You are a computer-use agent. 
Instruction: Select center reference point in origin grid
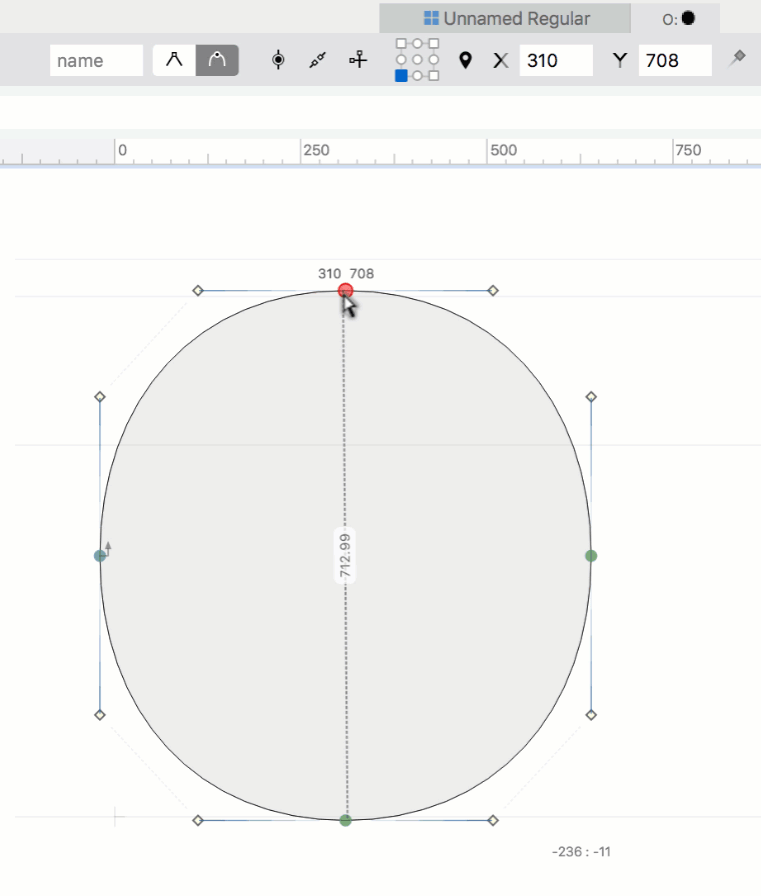[418, 59]
